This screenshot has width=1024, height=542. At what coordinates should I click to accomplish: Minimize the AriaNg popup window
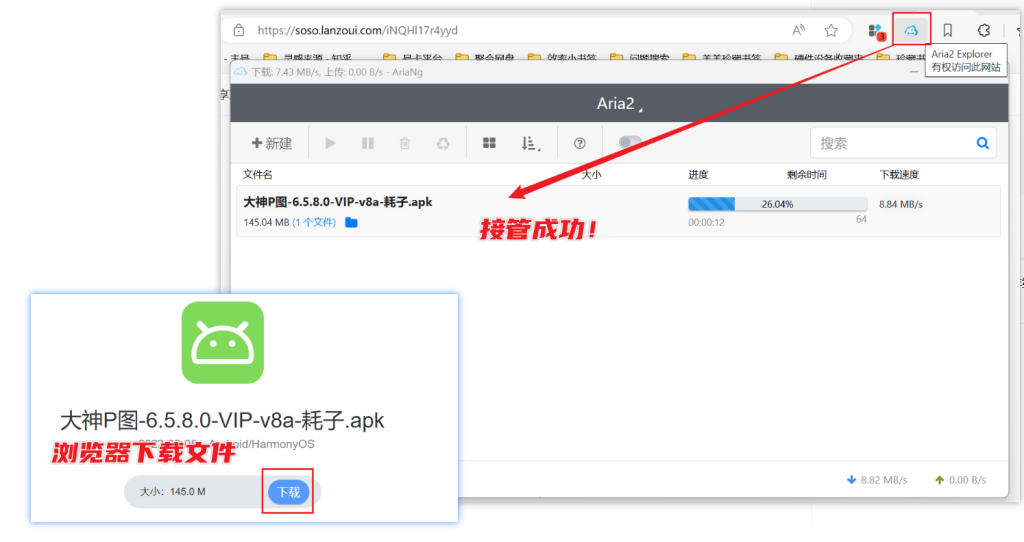point(914,72)
